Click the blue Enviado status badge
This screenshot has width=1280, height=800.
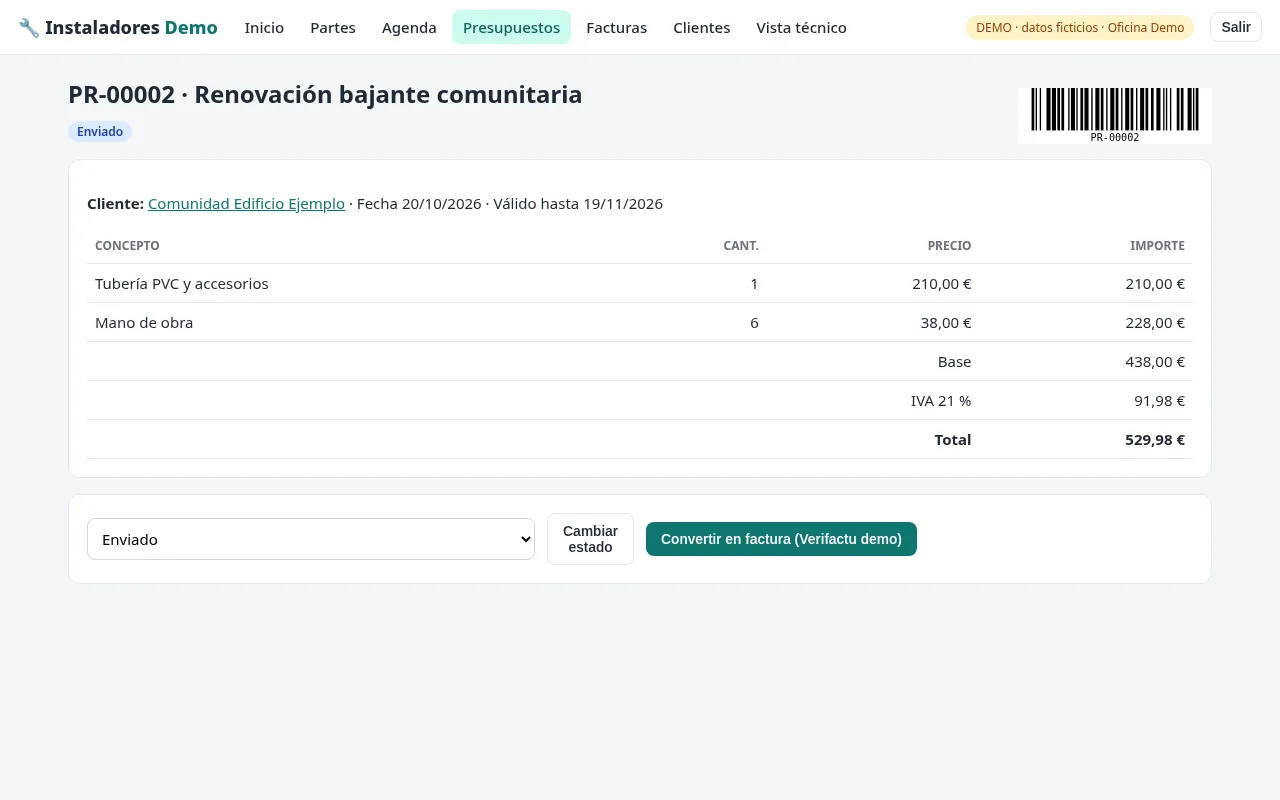pyautogui.click(x=100, y=132)
